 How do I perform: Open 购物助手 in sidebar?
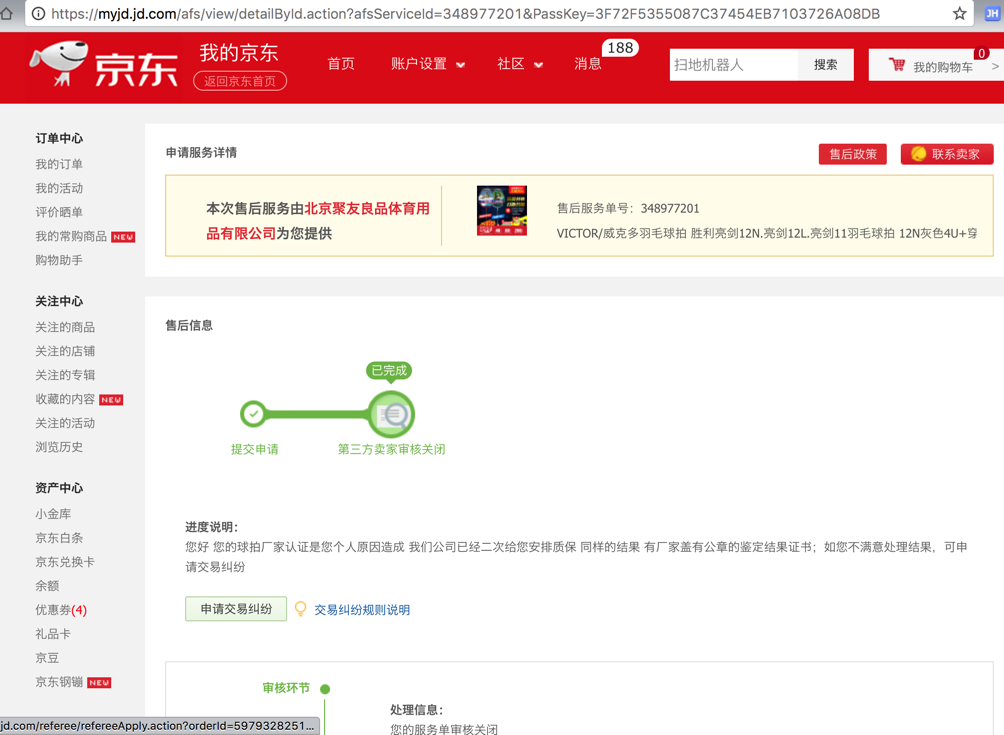pos(59,260)
